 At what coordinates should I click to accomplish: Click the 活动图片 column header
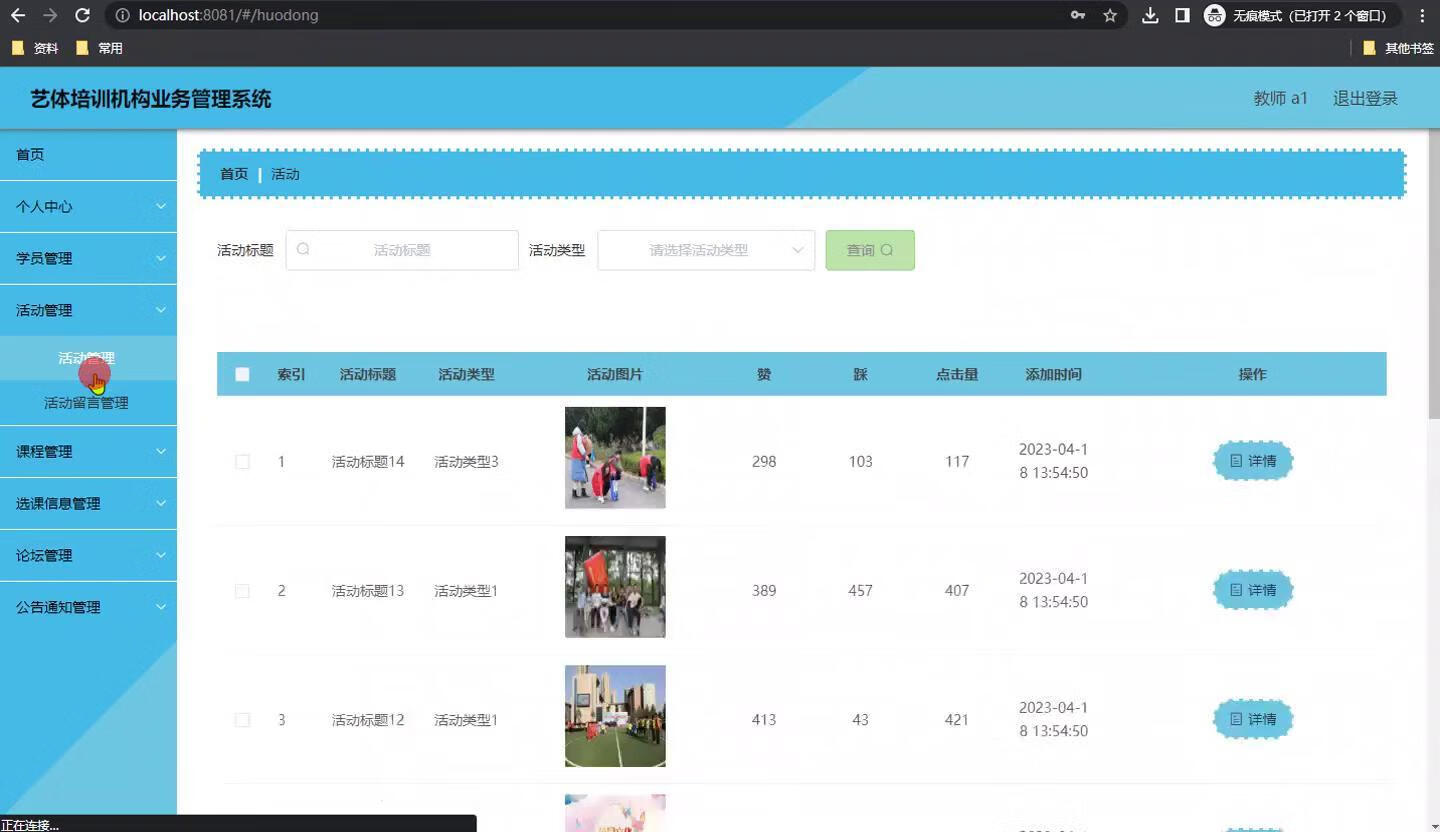tap(615, 374)
